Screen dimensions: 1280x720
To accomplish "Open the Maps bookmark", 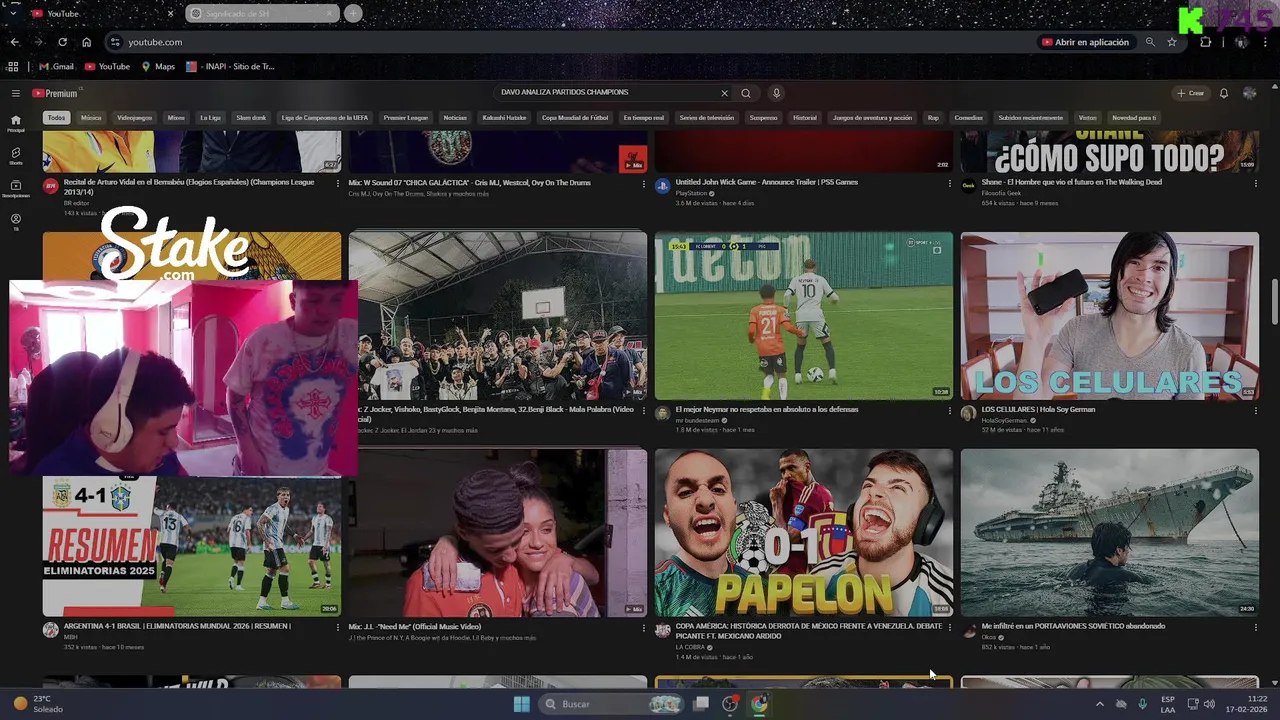I will click(x=158, y=67).
